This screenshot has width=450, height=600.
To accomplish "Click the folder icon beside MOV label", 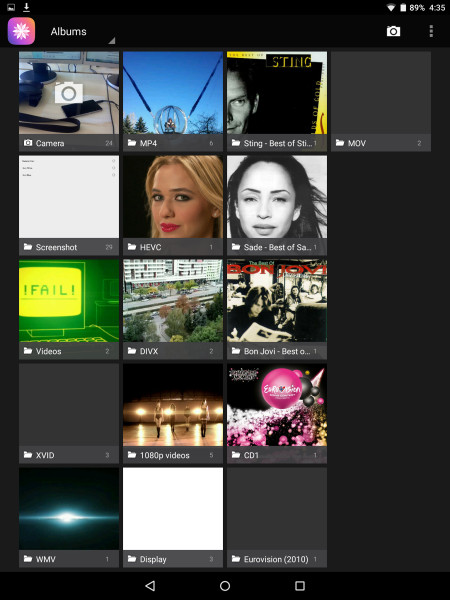I will coord(340,143).
